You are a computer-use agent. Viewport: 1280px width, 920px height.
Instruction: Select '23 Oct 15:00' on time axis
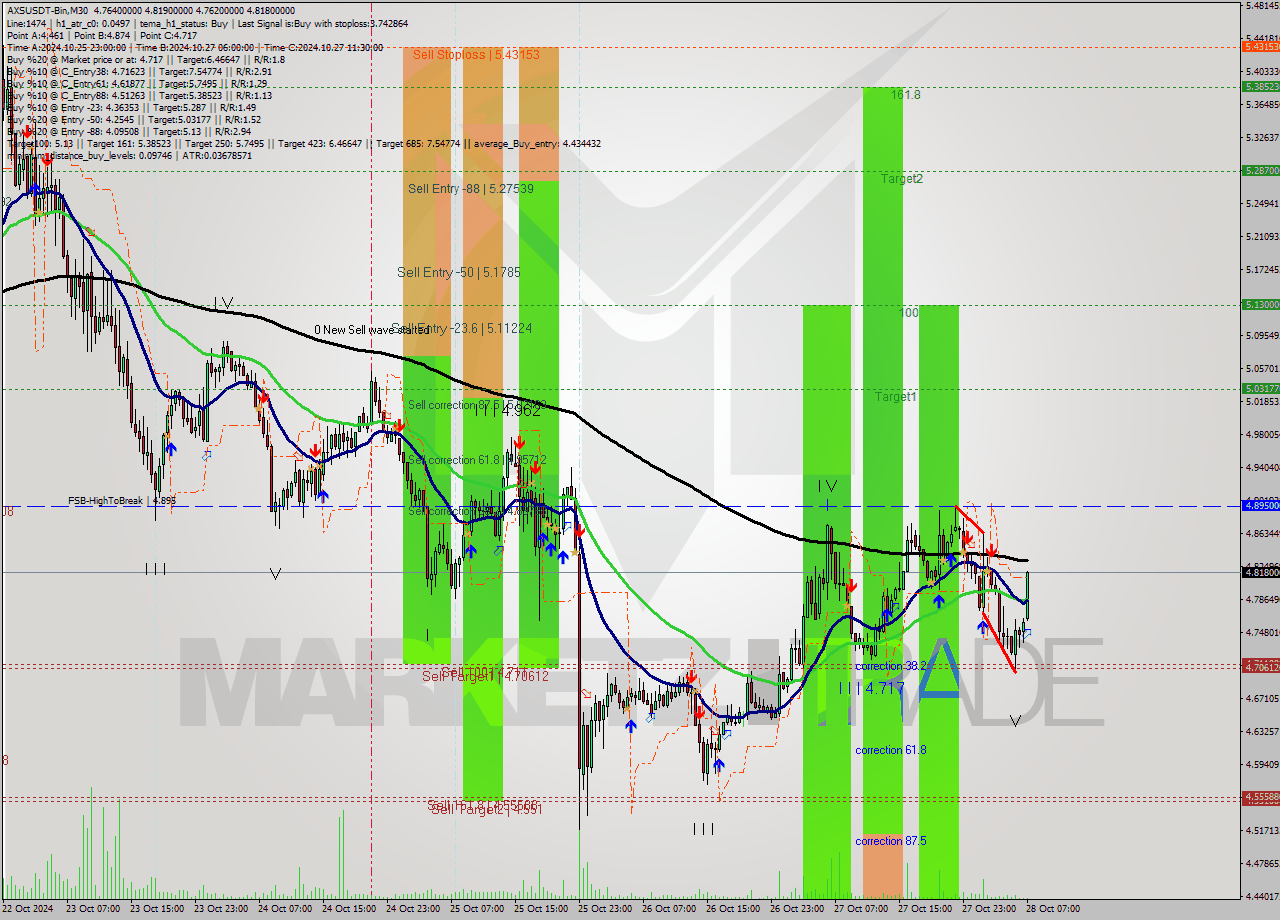[156, 909]
